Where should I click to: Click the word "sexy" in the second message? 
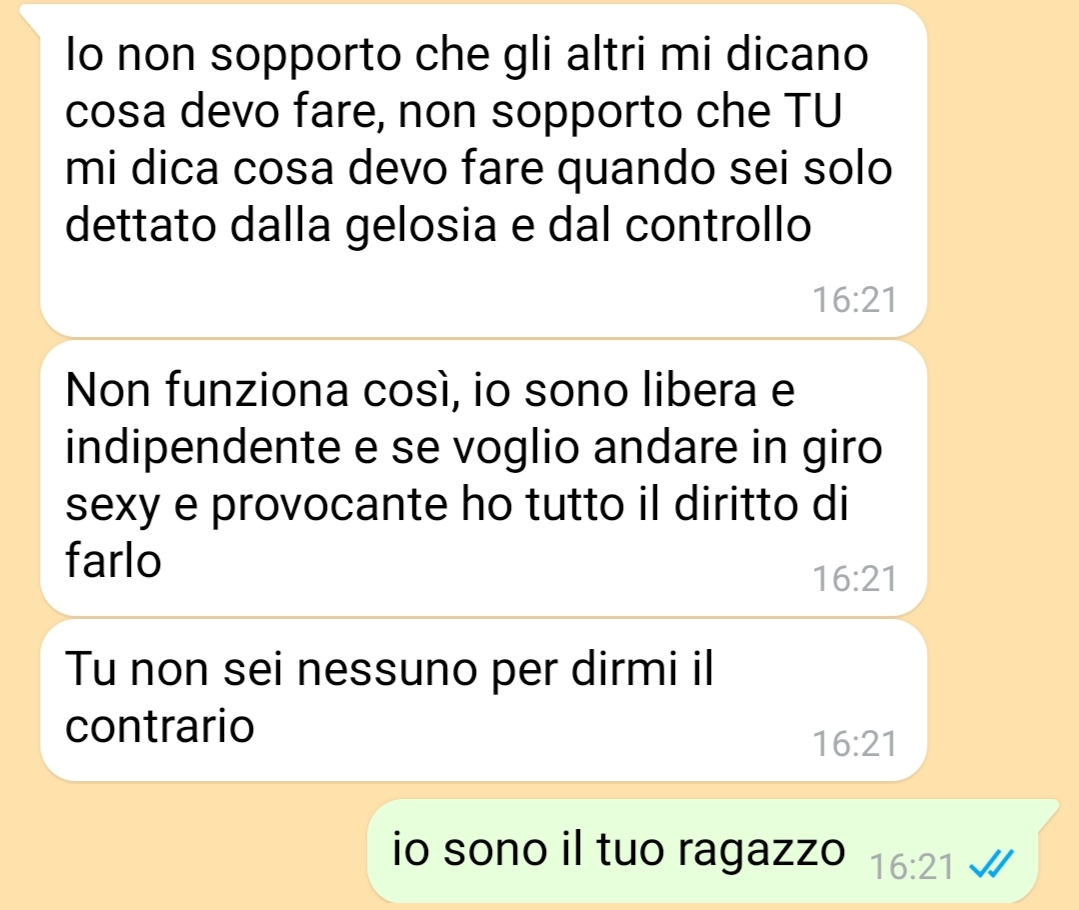click(113, 507)
